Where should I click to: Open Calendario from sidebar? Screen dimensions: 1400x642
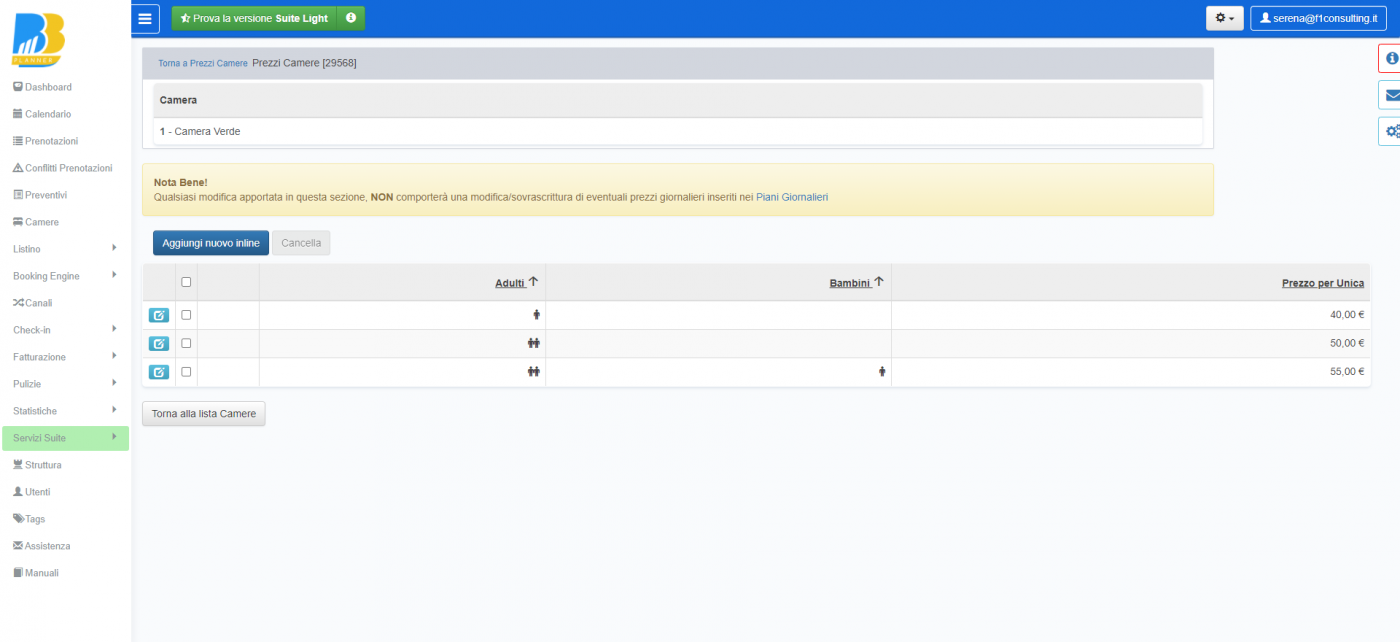42,114
